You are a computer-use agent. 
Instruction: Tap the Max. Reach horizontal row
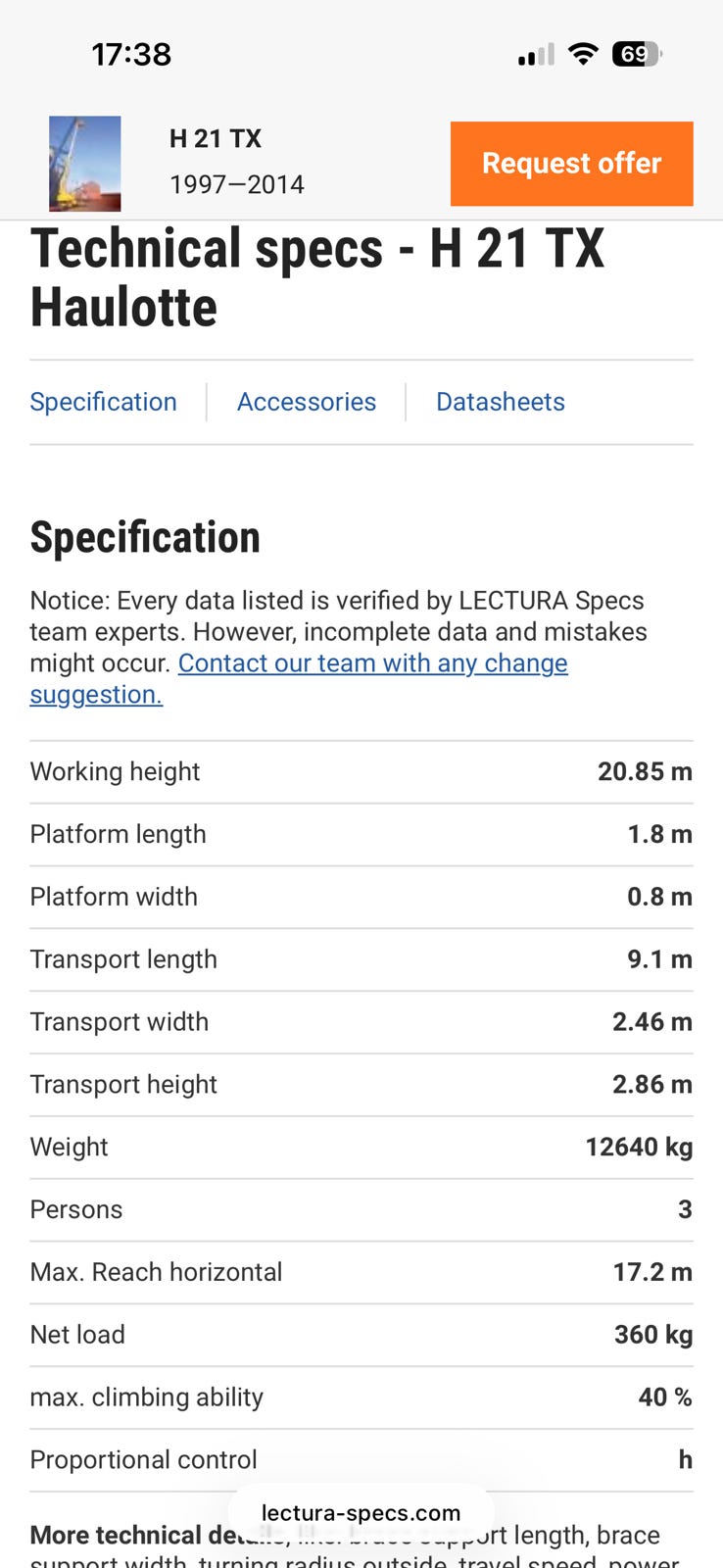coord(361,1272)
